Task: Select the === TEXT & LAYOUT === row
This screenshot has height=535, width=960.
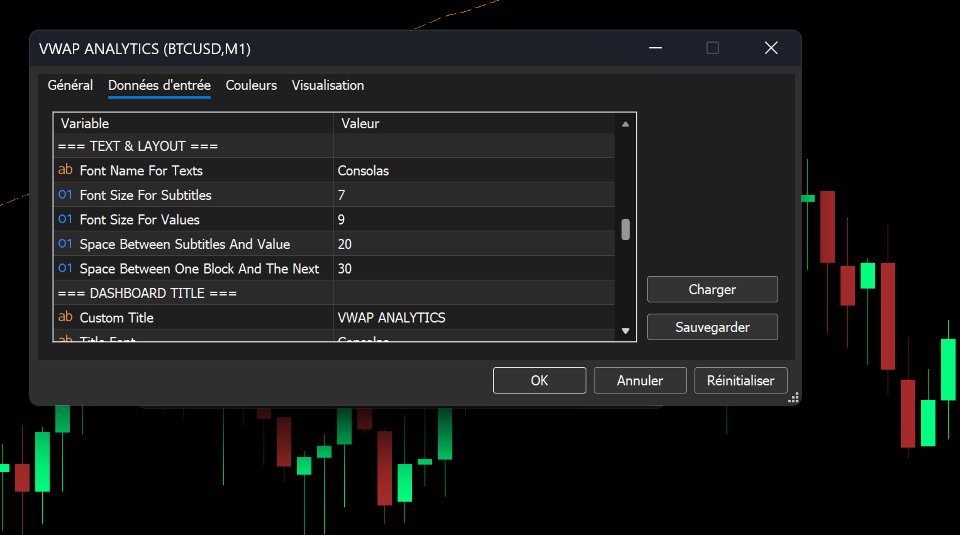Action: pos(334,146)
